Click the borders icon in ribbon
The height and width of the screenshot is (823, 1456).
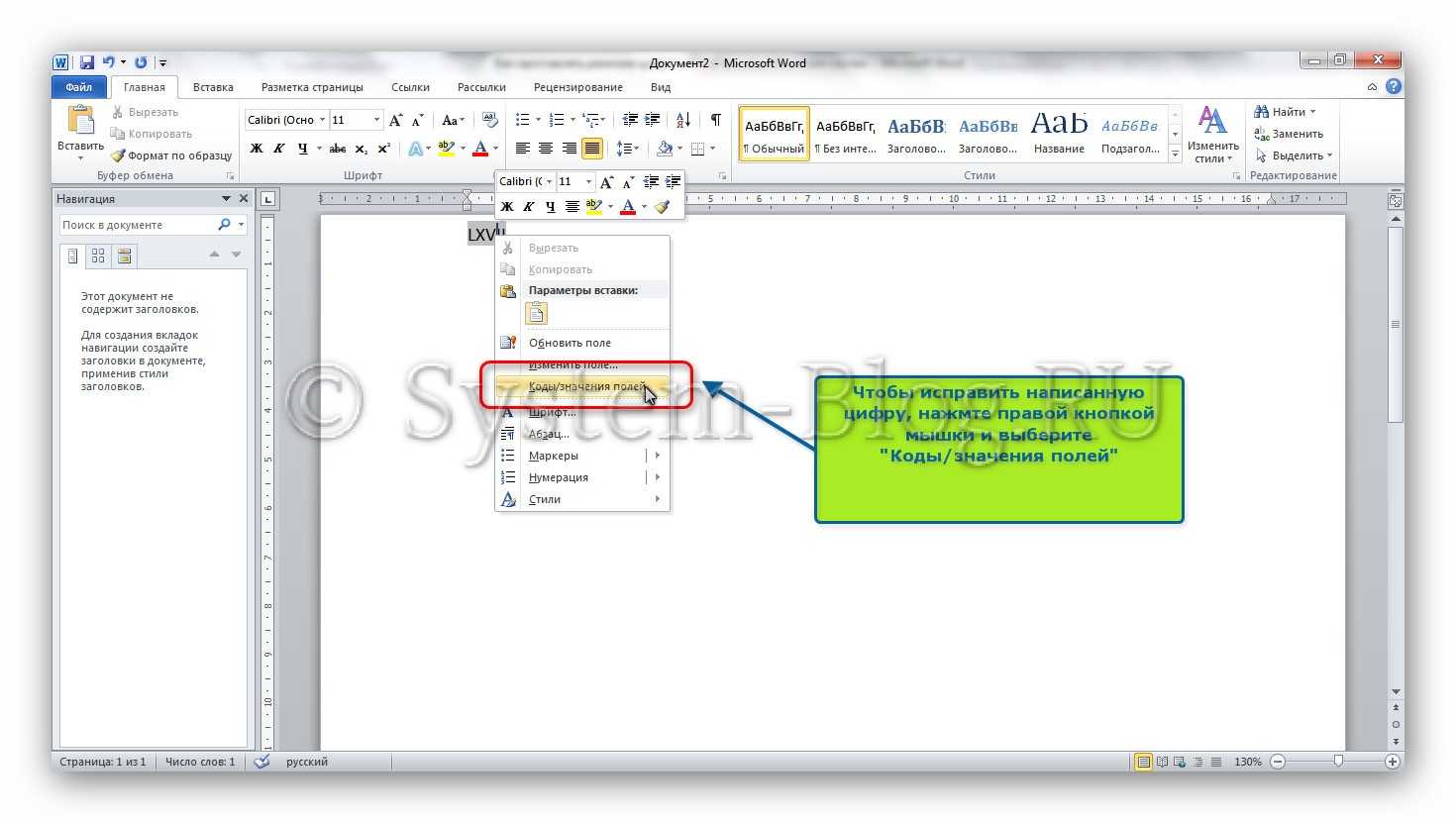697,149
